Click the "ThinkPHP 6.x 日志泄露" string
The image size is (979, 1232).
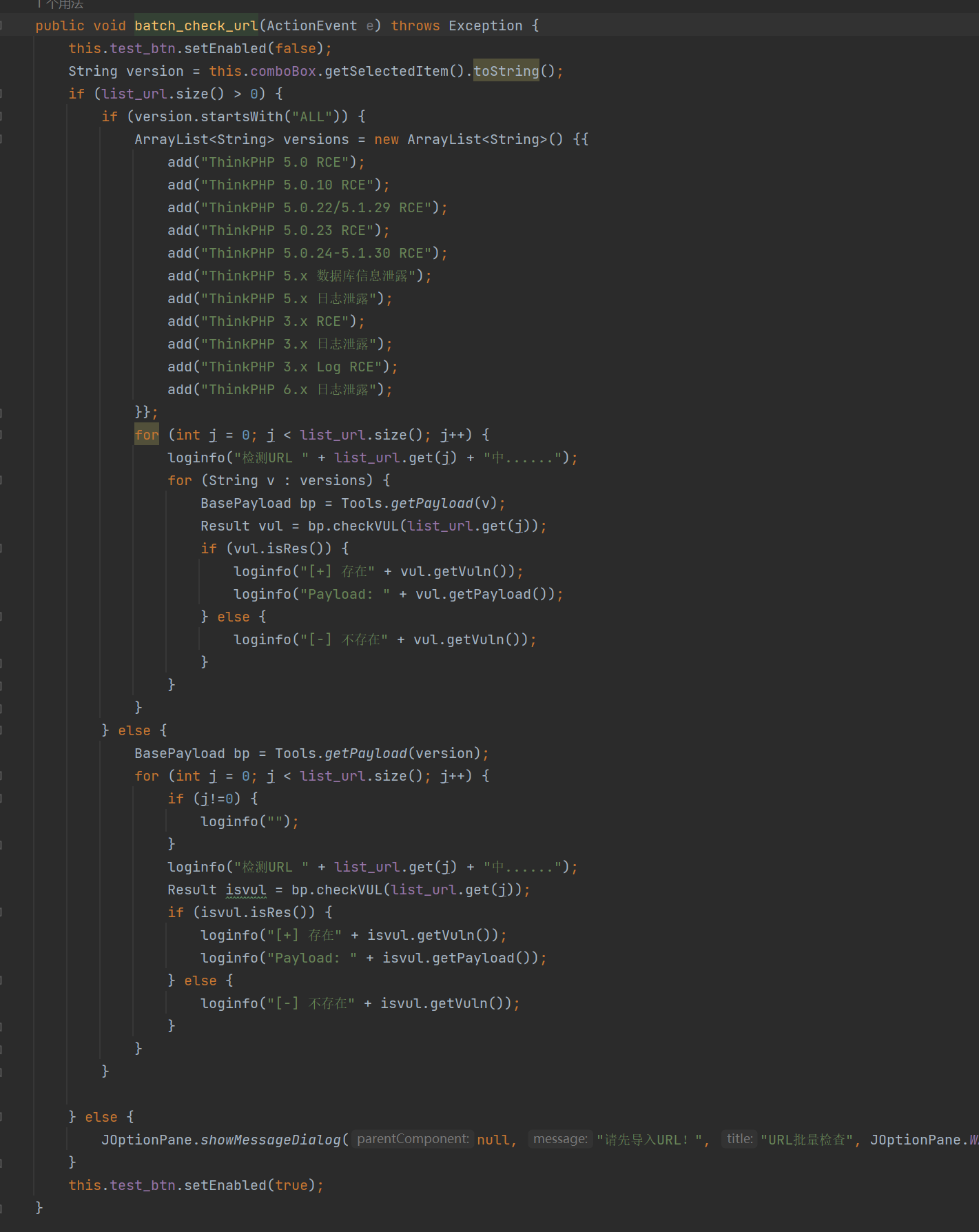(x=289, y=389)
